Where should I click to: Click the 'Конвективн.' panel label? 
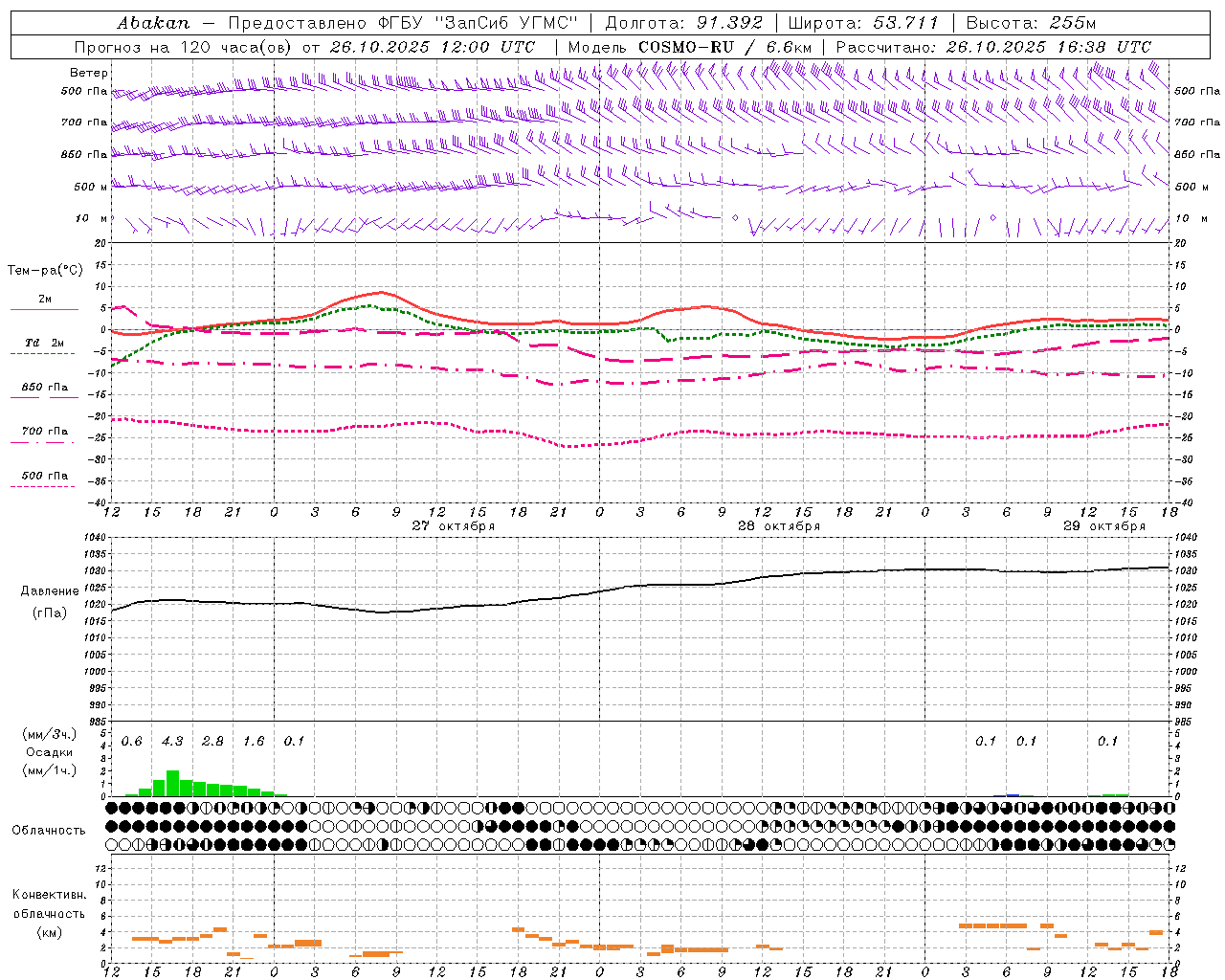49,895
